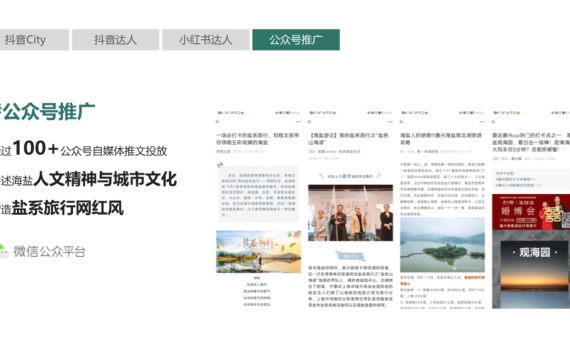Close the 最近嘉兴zui热门 article with the X icon
This screenshot has height=360, width=570.
click(493, 122)
